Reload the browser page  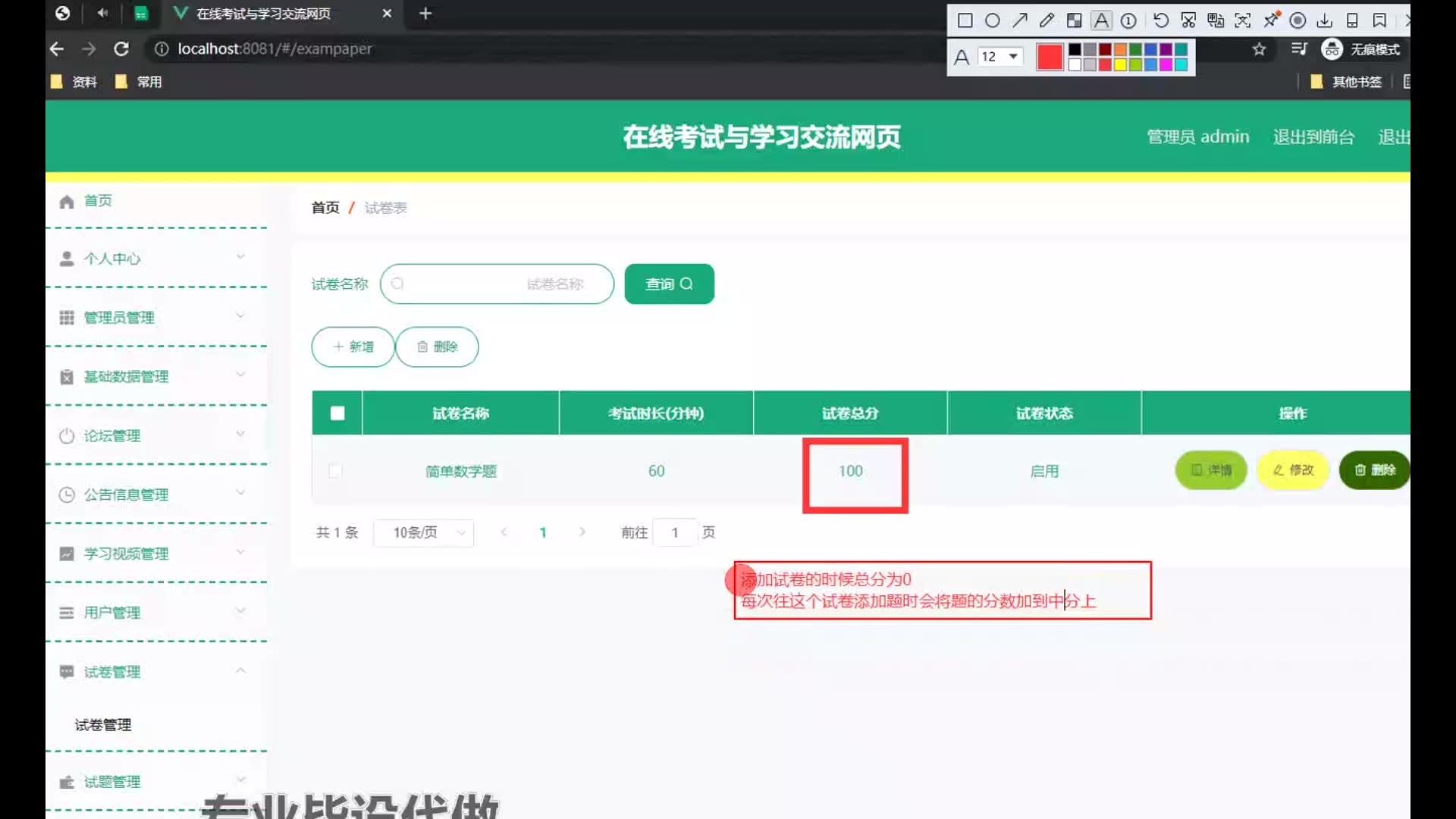(121, 49)
